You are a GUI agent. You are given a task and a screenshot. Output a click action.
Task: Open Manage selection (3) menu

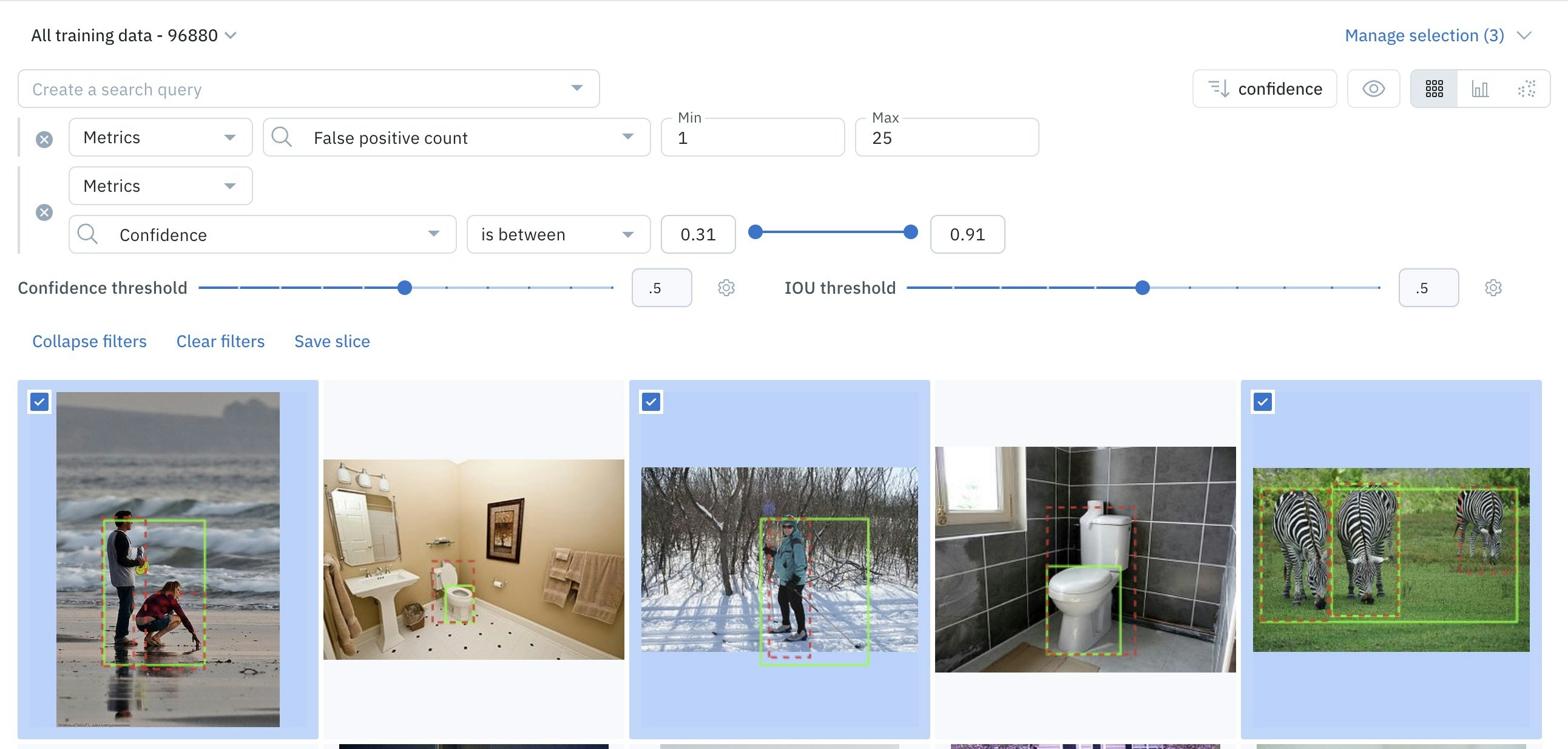click(1437, 35)
